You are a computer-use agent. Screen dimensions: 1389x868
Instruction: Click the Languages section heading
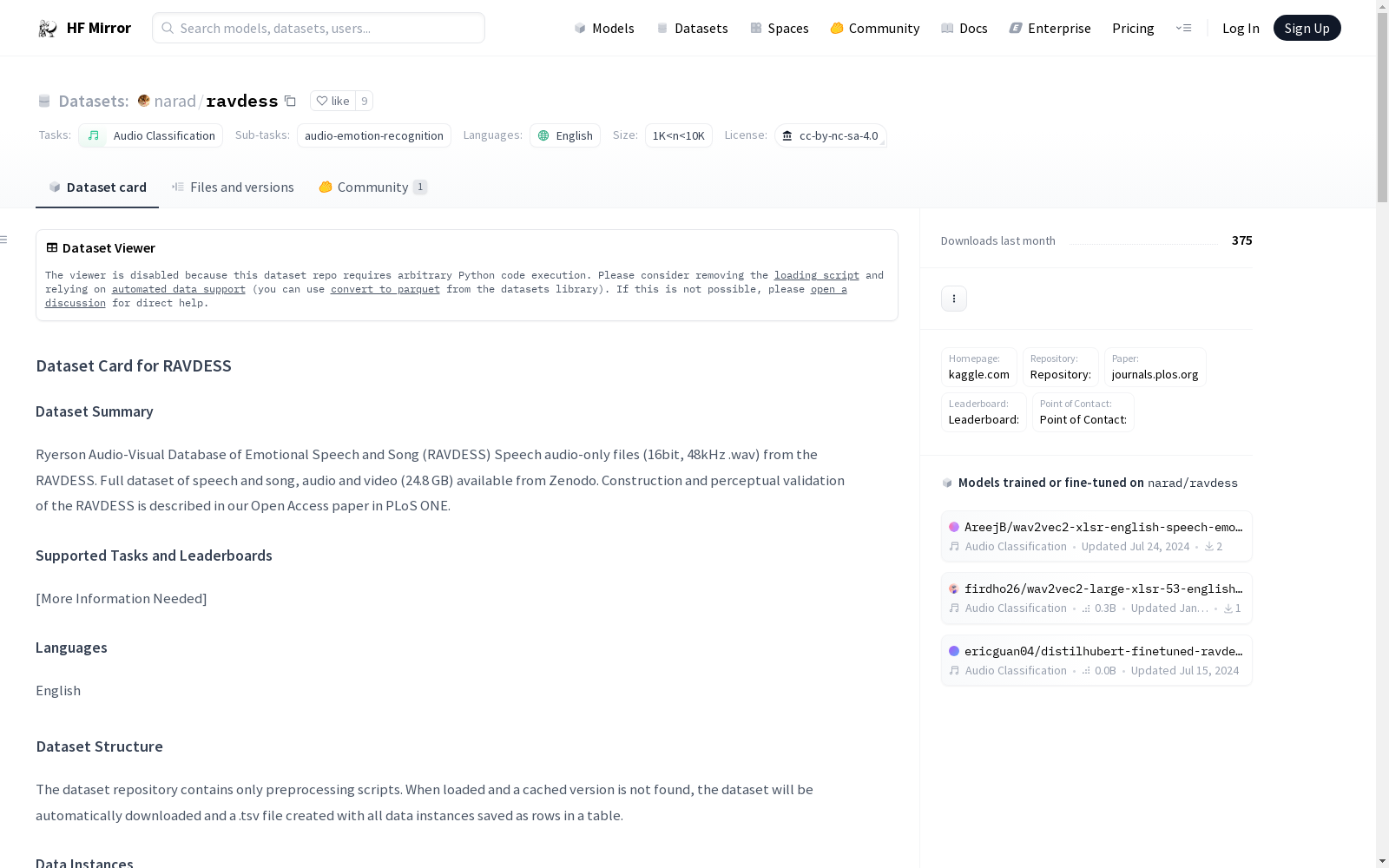[71, 648]
